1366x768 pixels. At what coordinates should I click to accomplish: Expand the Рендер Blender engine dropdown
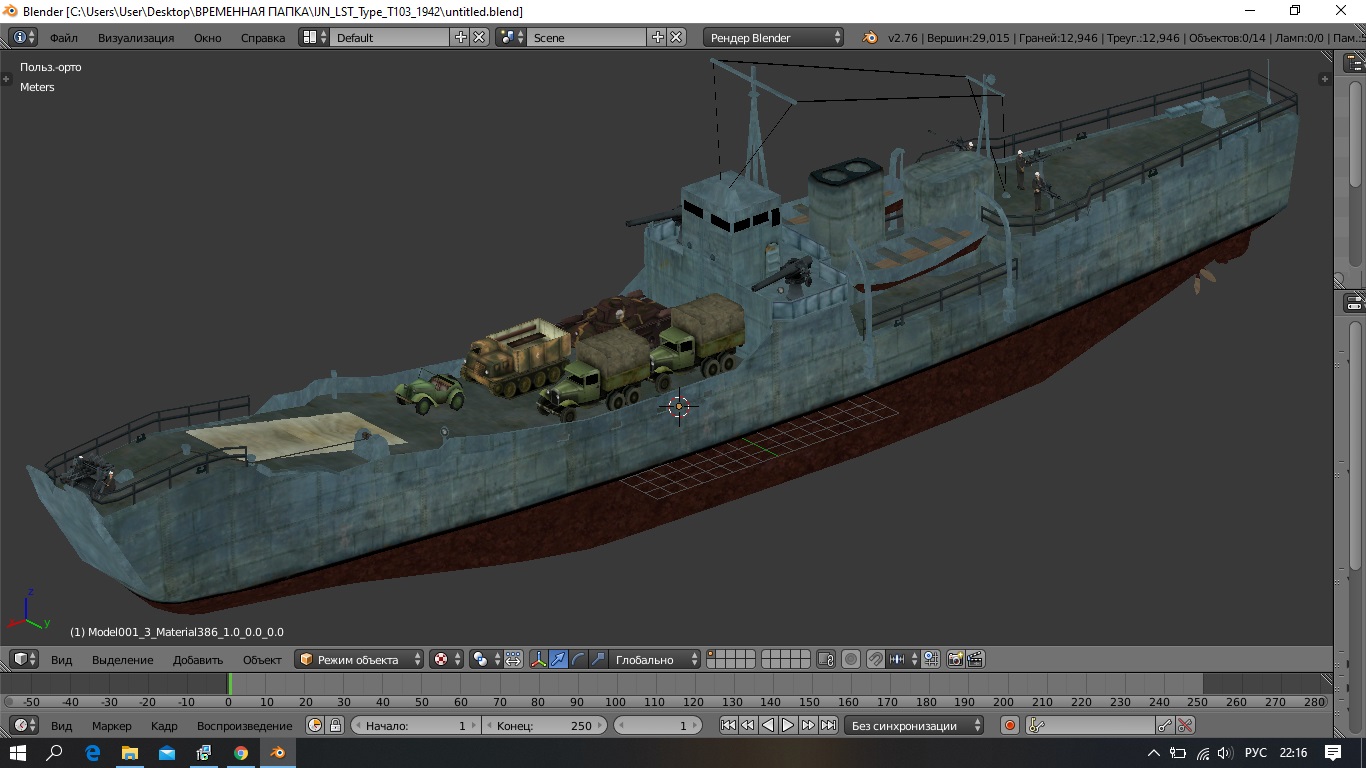[x=775, y=38]
